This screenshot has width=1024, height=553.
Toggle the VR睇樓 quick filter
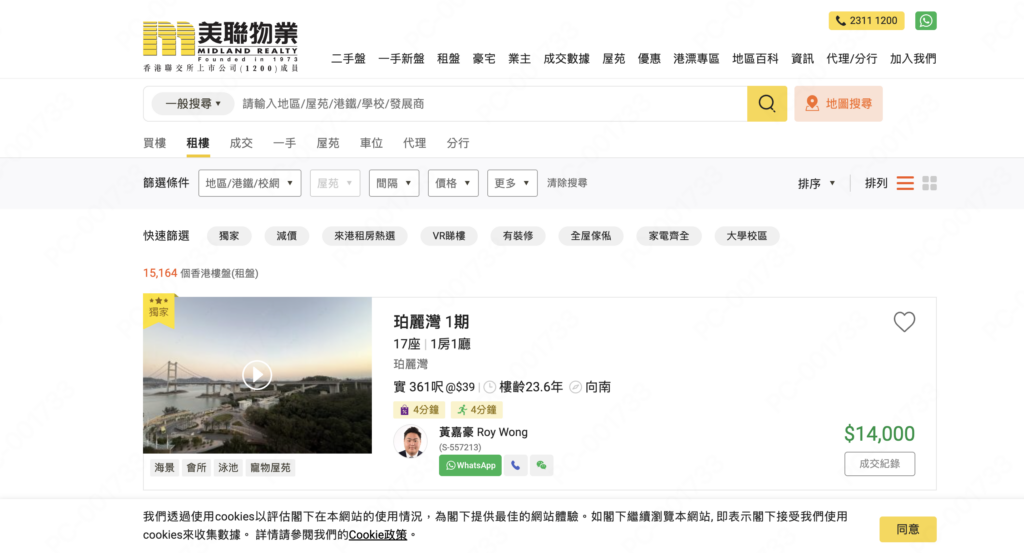(448, 236)
